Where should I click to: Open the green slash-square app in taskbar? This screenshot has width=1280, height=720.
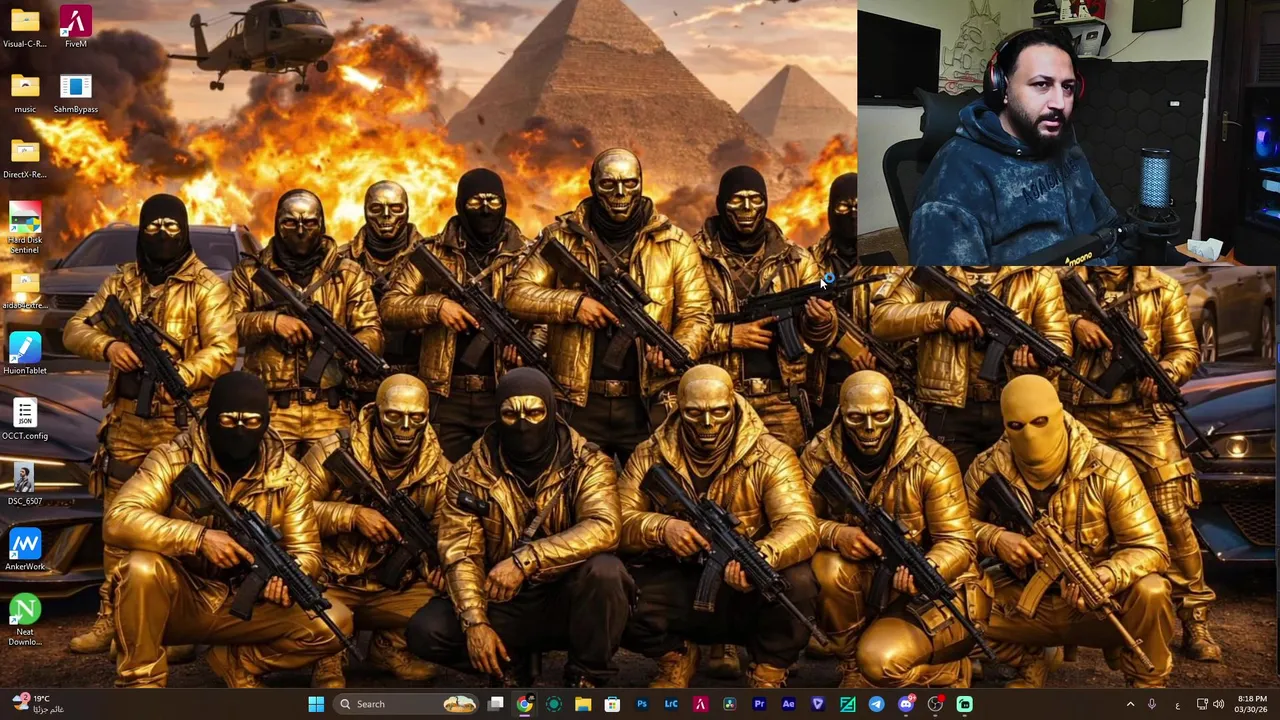847,704
